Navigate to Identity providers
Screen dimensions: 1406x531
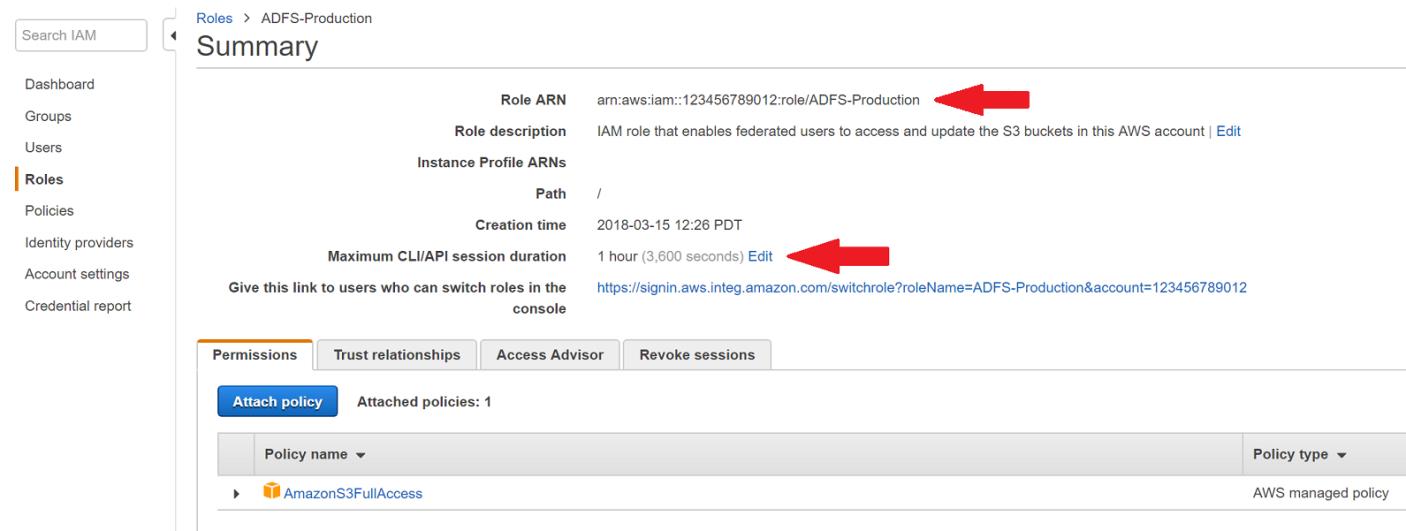(x=79, y=243)
